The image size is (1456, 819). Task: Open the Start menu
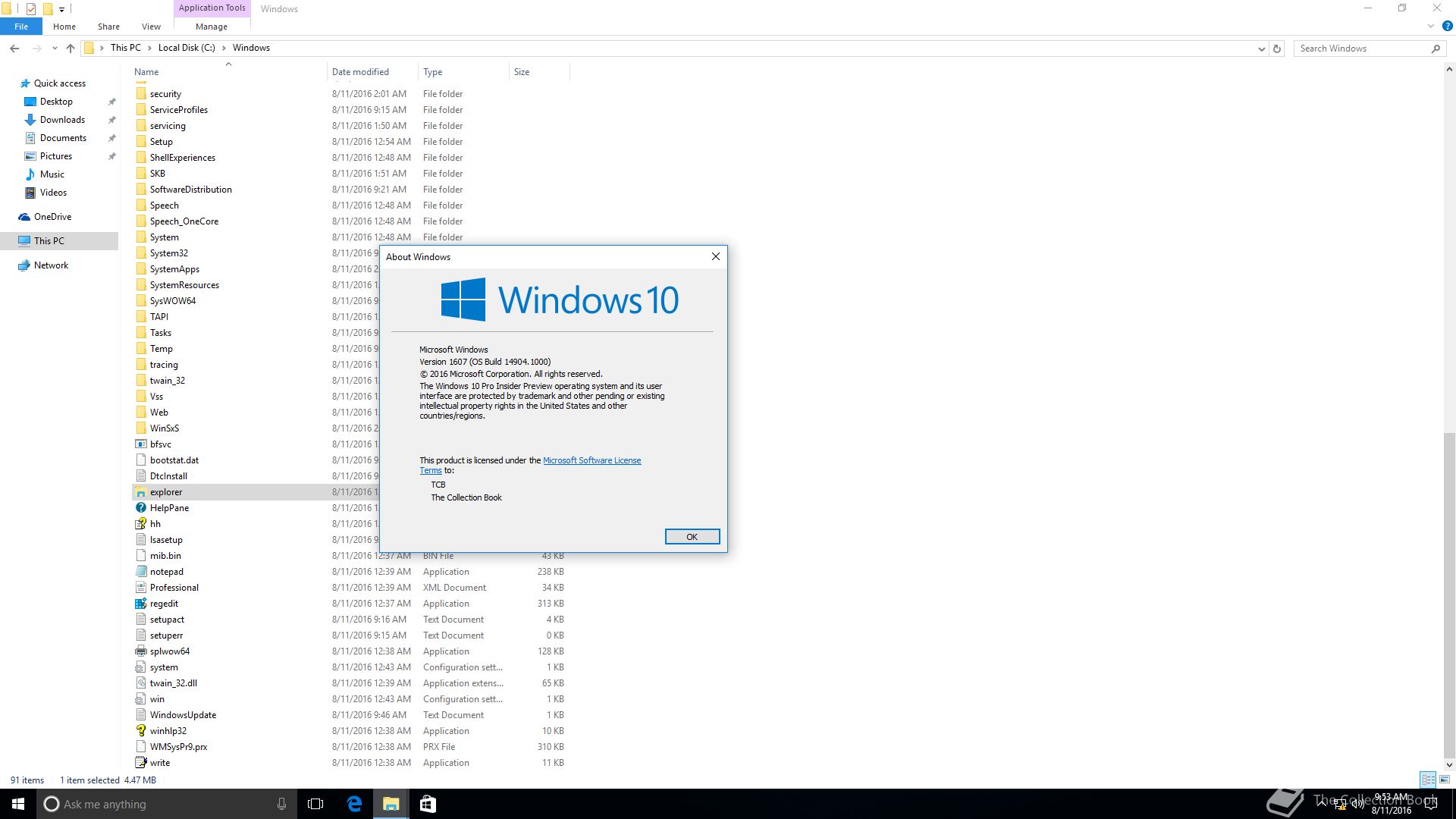[18, 804]
